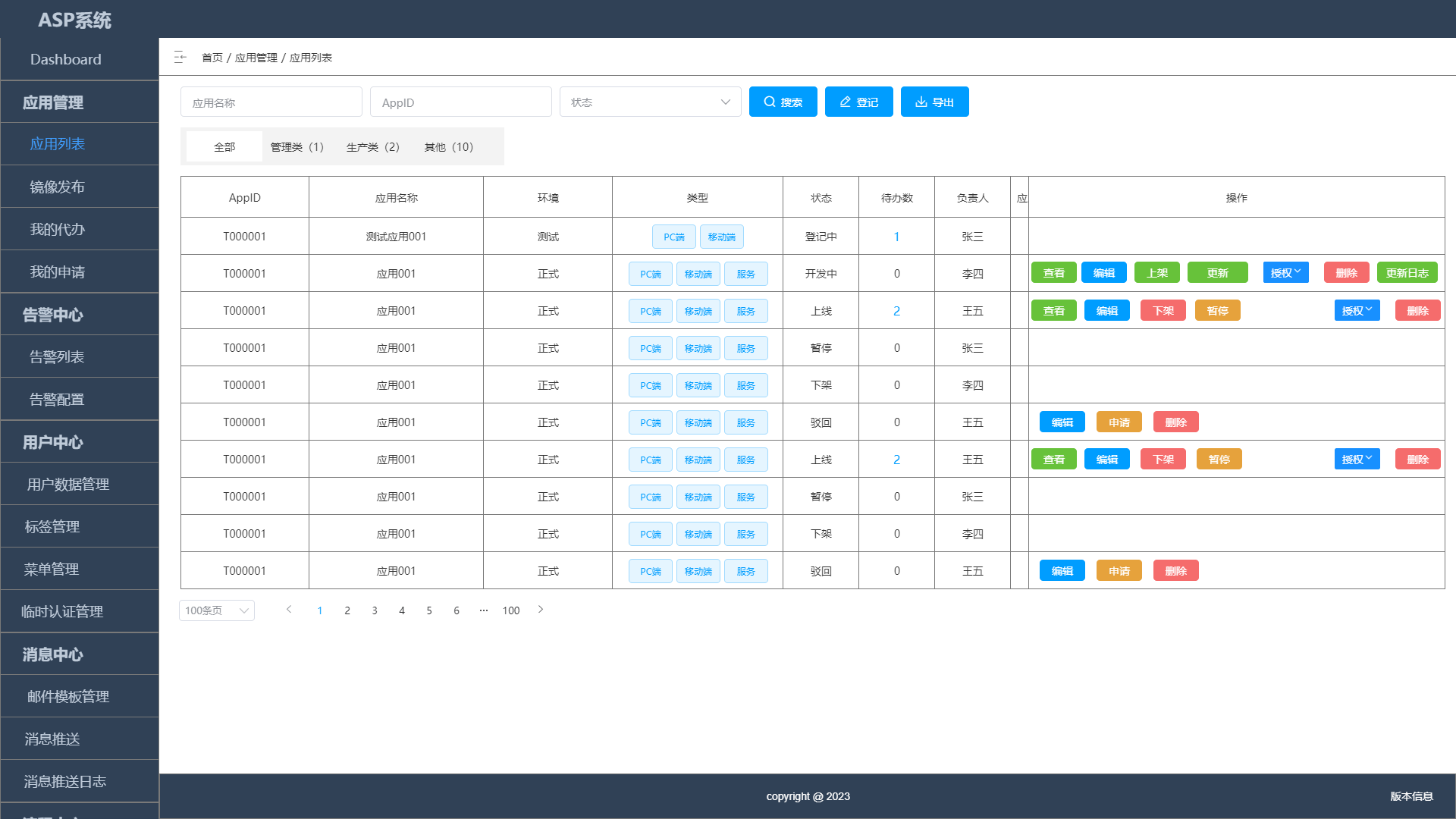Go to page 2 in pagination
The height and width of the screenshot is (819, 1456).
(x=347, y=610)
